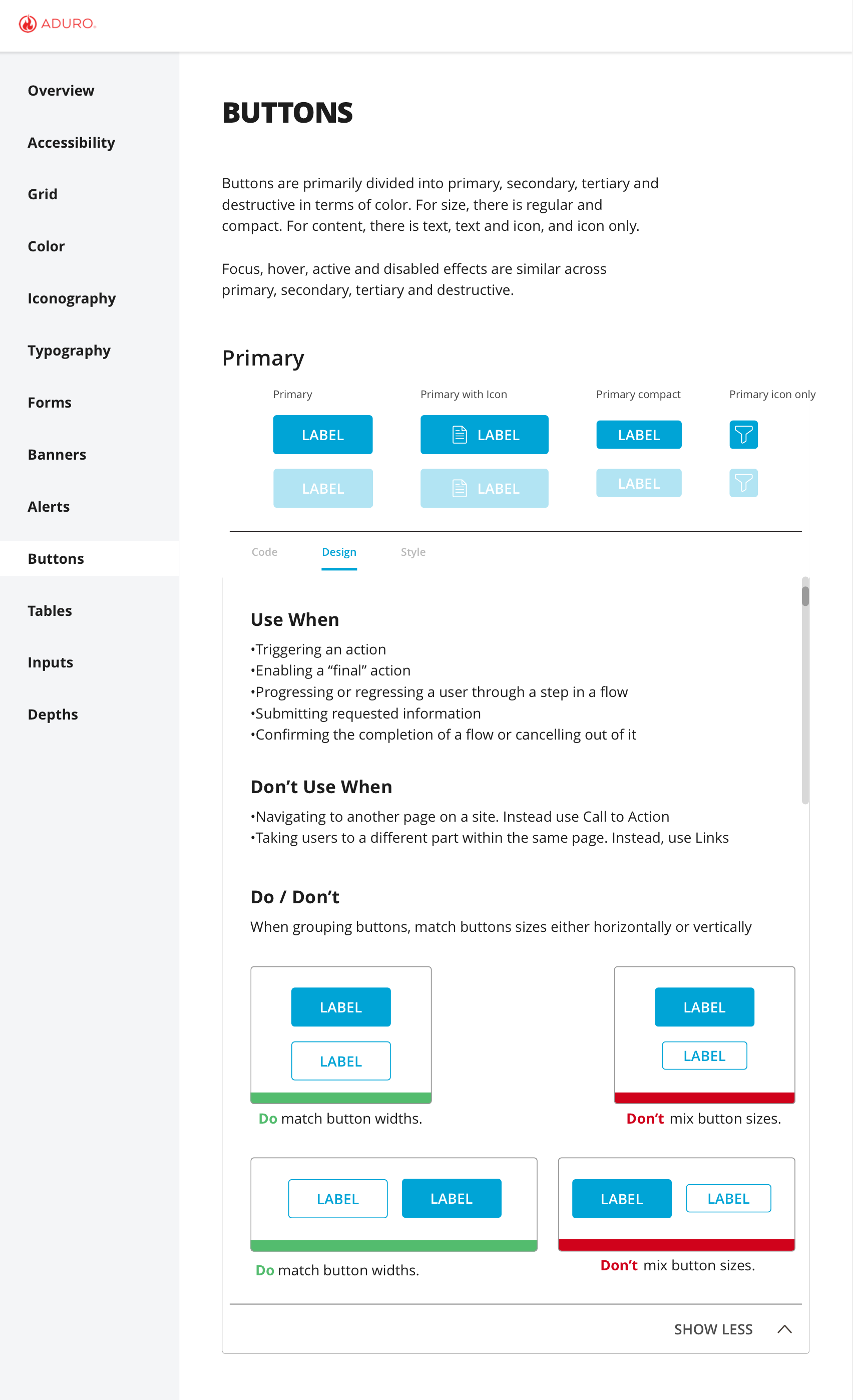853x1400 pixels.
Task: Click the disabled Primary with Icon button
Action: pyautogui.click(x=485, y=488)
